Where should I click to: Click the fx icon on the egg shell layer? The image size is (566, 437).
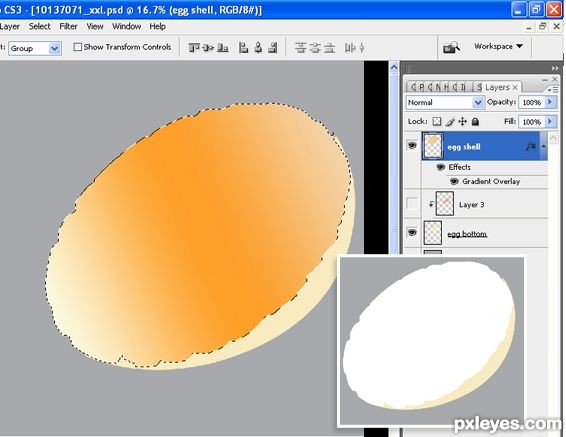(531, 146)
